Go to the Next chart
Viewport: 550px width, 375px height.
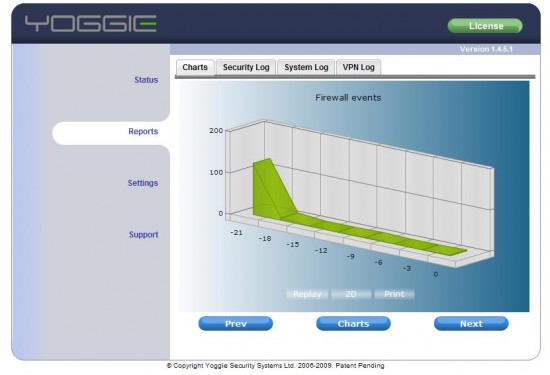471,323
